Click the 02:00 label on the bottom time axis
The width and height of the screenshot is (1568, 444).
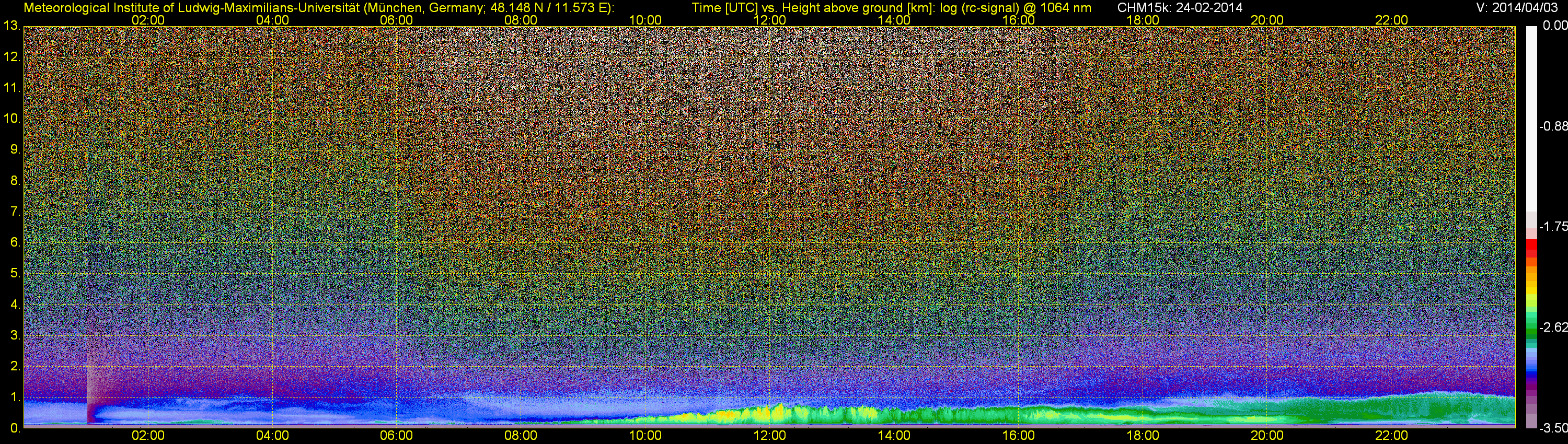click(x=148, y=436)
